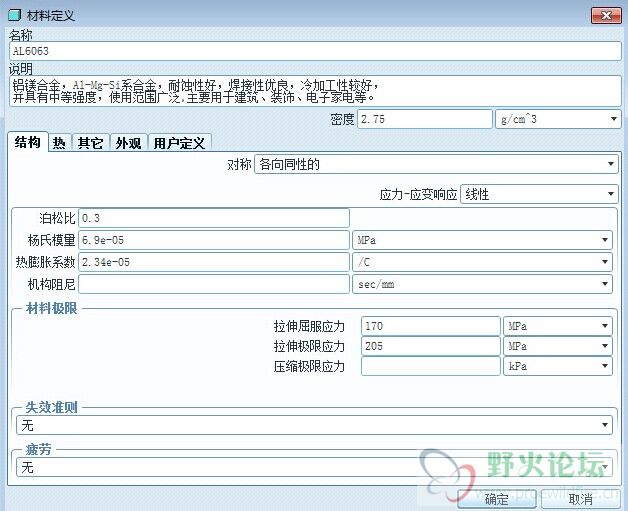This screenshot has width=628, height=511.
Task: Click the 取消 button
Action: 580,499
